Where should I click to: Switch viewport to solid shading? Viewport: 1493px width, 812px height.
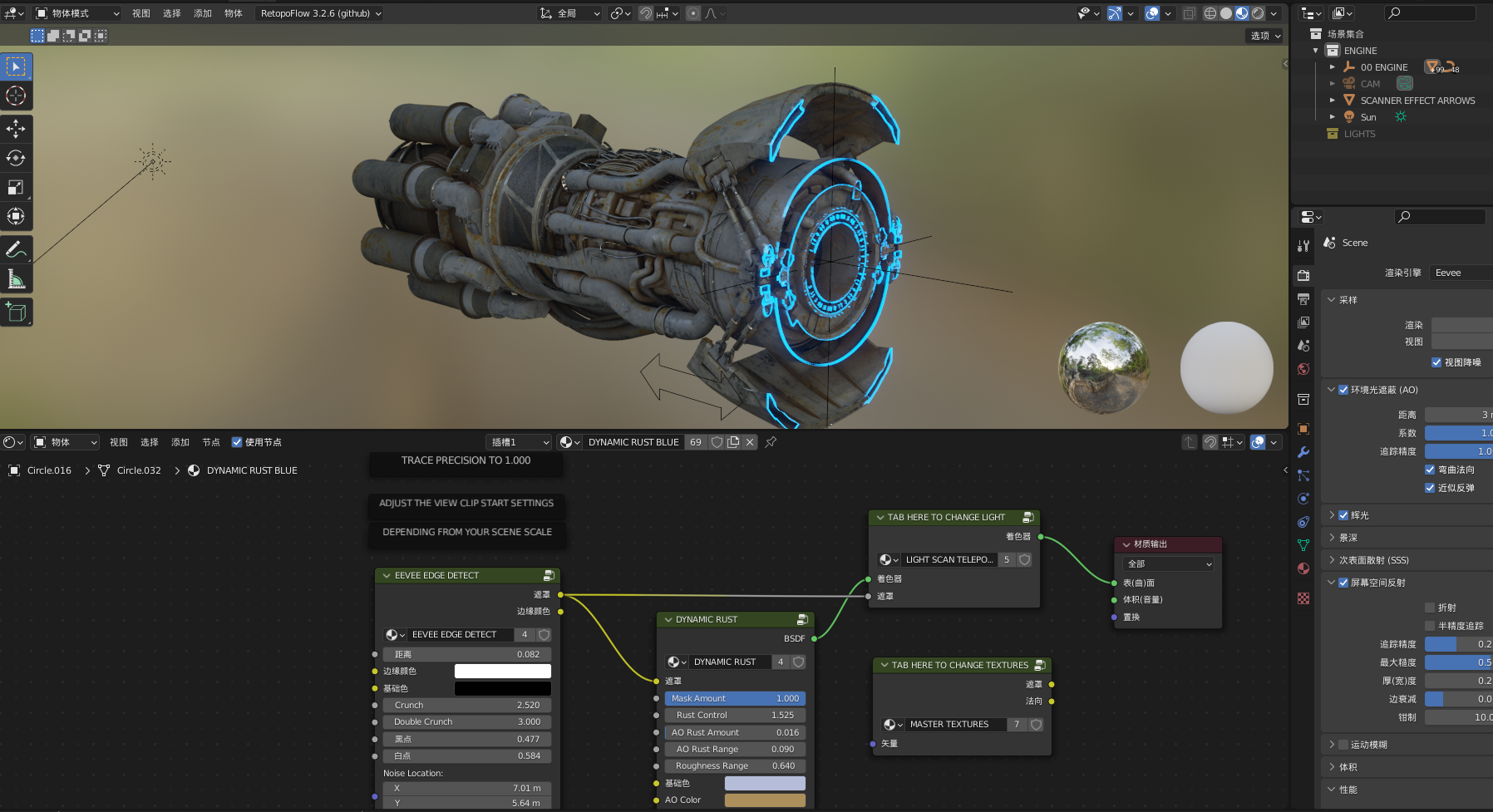click(x=1226, y=13)
